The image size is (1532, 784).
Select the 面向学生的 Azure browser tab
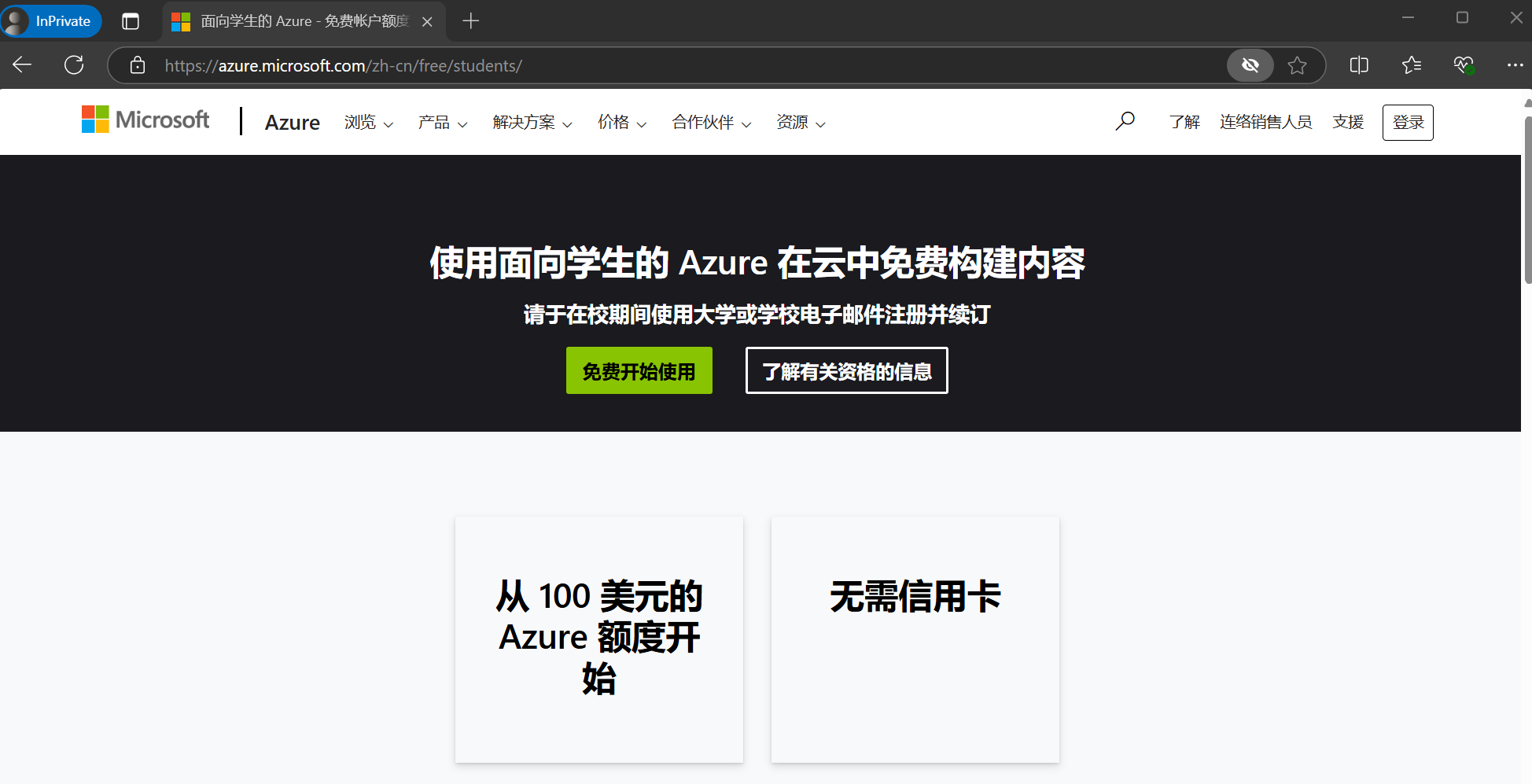point(304,21)
